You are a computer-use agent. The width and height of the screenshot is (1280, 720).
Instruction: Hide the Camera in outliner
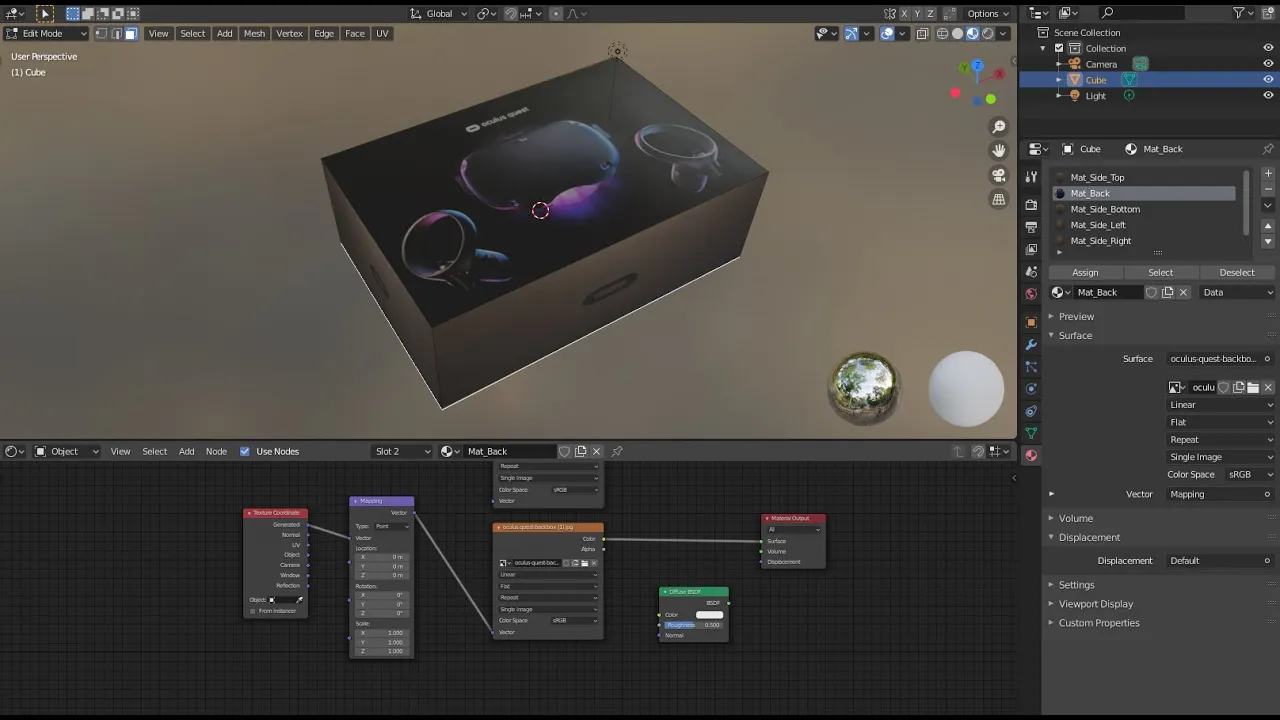1268,64
